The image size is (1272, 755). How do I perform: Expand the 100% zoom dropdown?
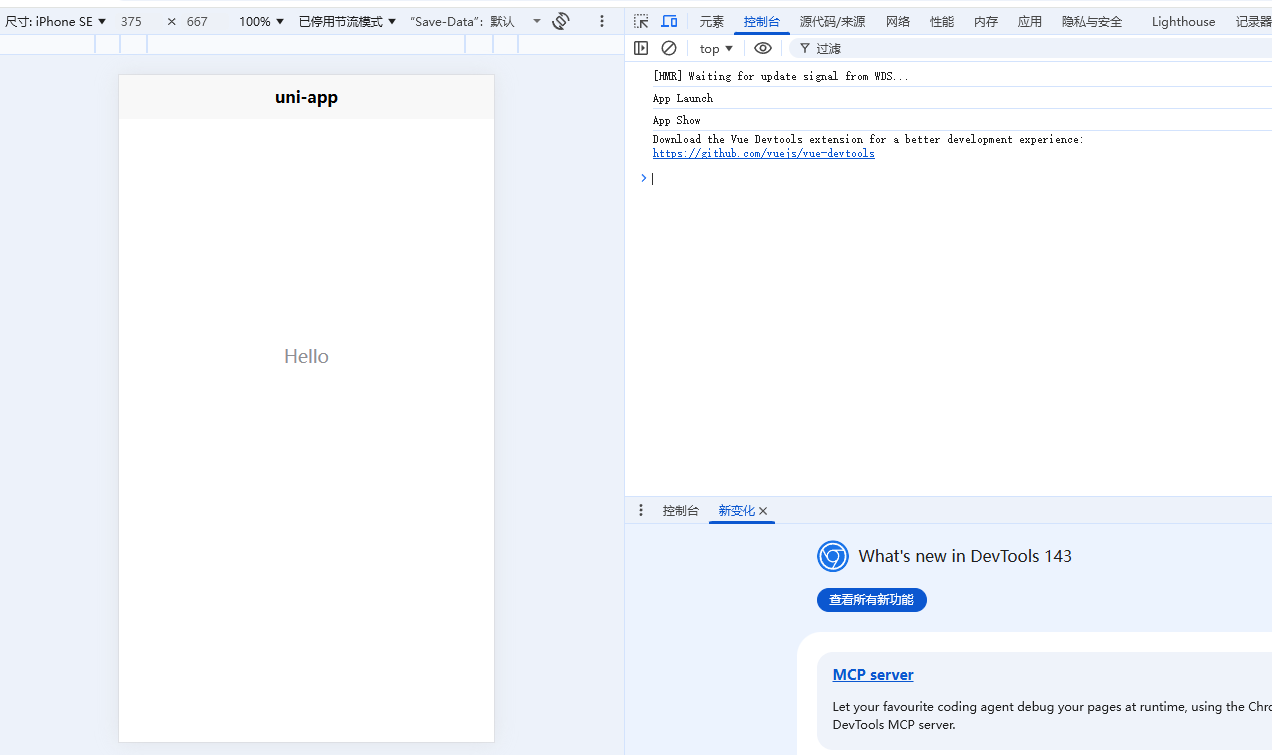click(x=261, y=21)
